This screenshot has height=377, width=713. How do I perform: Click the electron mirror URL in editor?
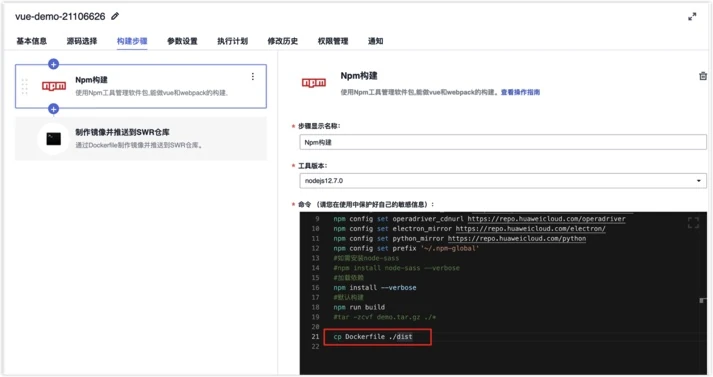531,229
